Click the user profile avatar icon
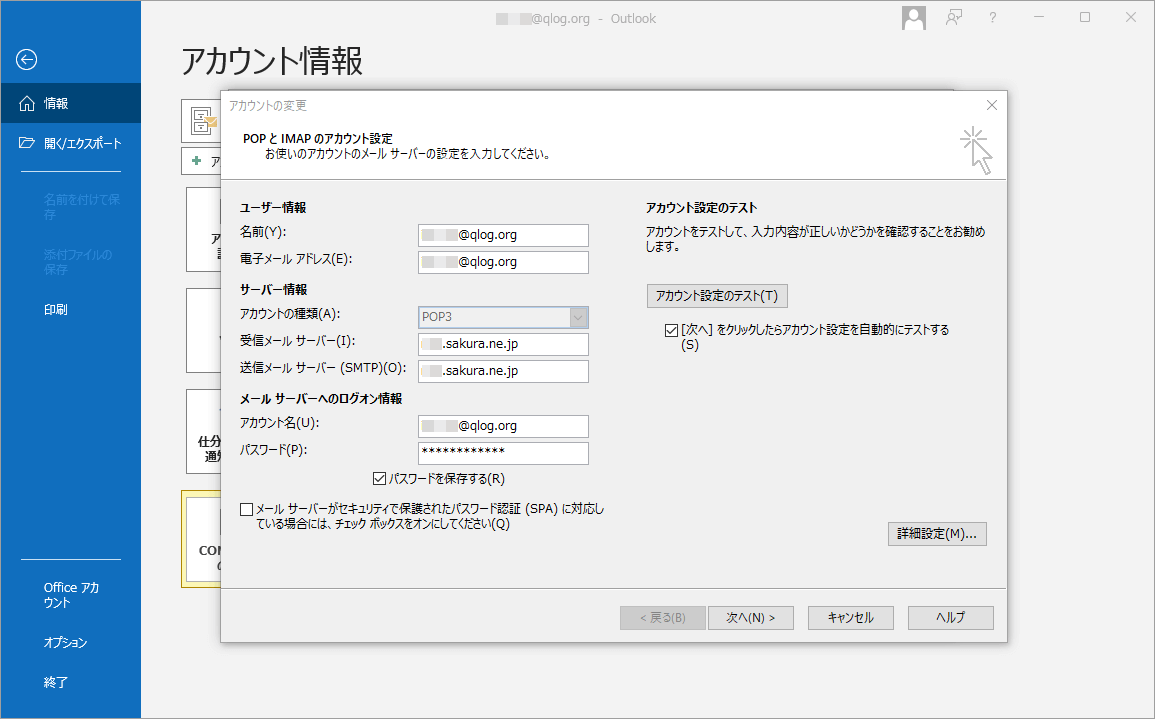1155x719 pixels. (x=913, y=18)
